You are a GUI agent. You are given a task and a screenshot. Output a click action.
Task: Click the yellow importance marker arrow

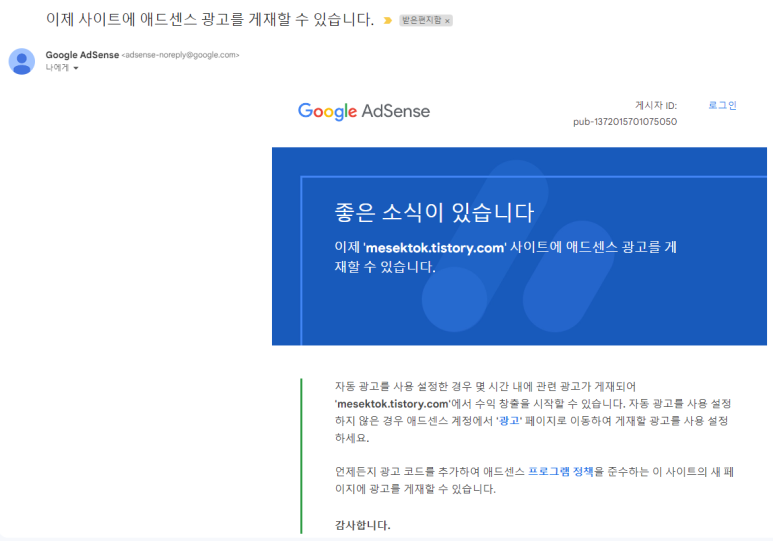pos(388,21)
